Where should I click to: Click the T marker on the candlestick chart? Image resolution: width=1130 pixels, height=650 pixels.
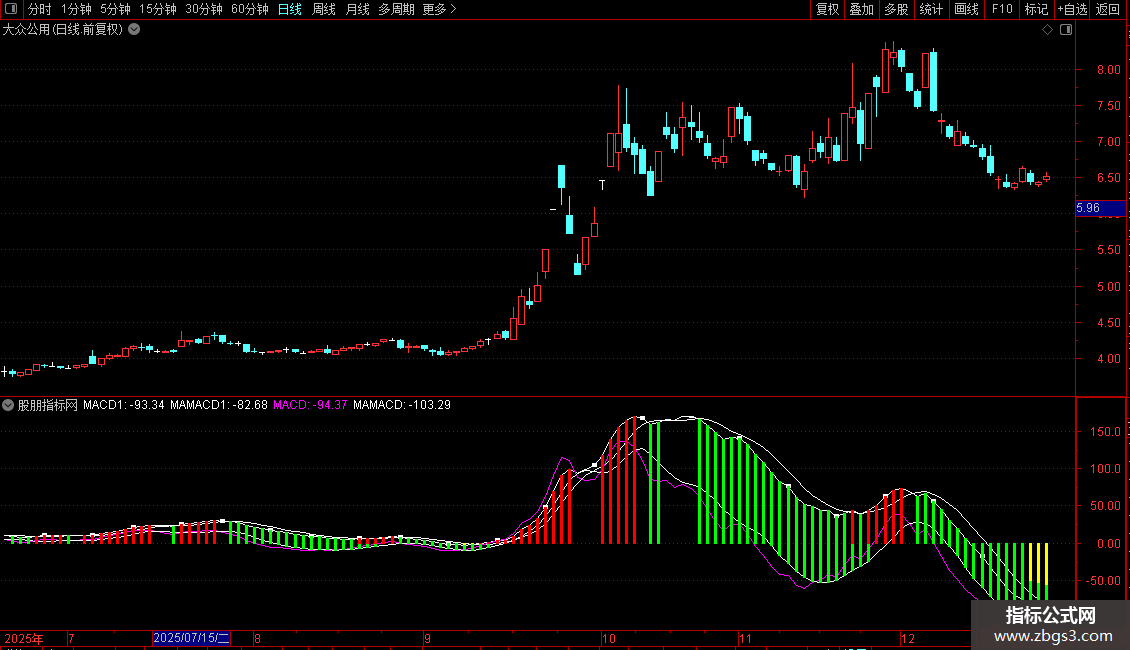[602, 185]
